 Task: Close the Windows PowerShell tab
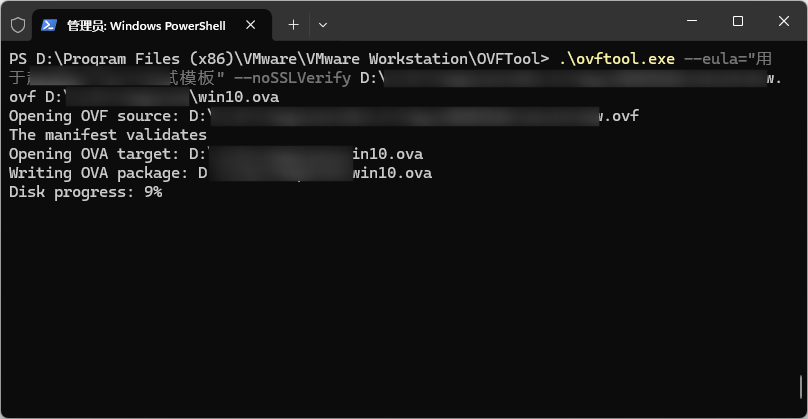pos(252,25)
